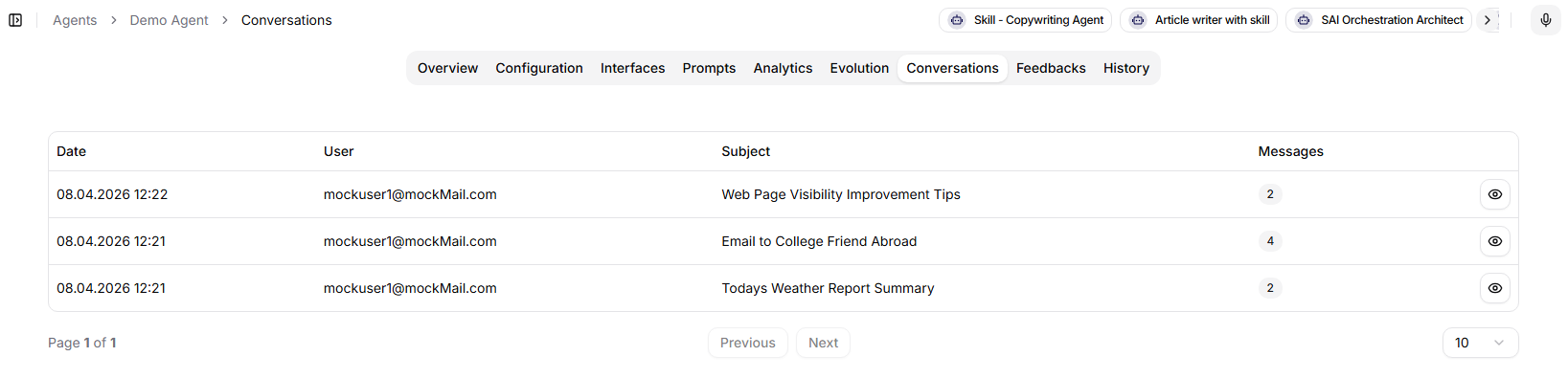Click user email in Web Page Visibility row

click(x=410, y=194)
